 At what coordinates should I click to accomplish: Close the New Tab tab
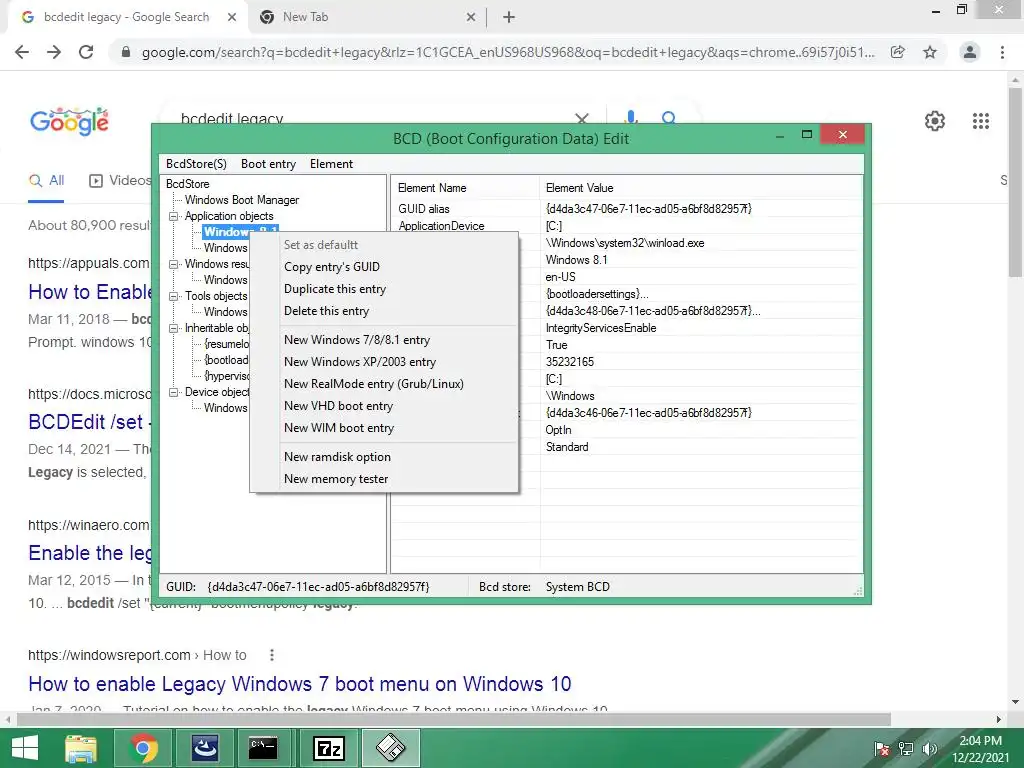pyautogui.click(x=471, y=18)
